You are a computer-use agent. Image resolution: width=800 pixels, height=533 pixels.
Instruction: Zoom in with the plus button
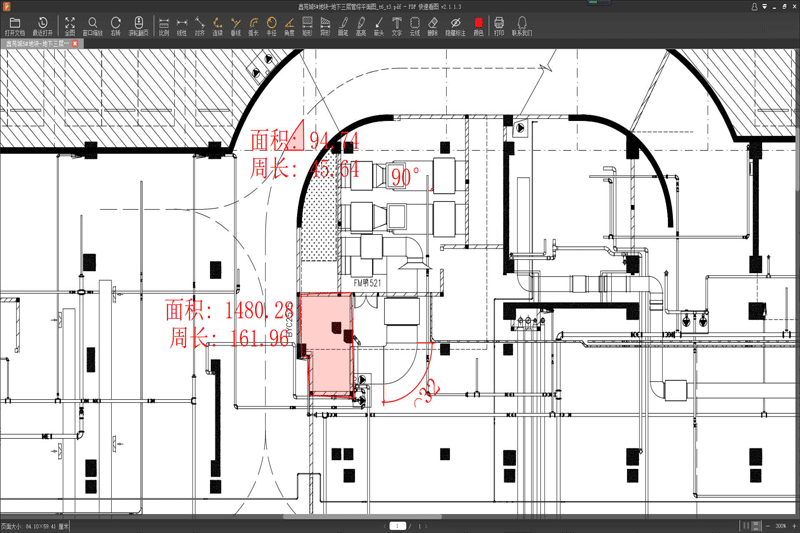(794, 526)
